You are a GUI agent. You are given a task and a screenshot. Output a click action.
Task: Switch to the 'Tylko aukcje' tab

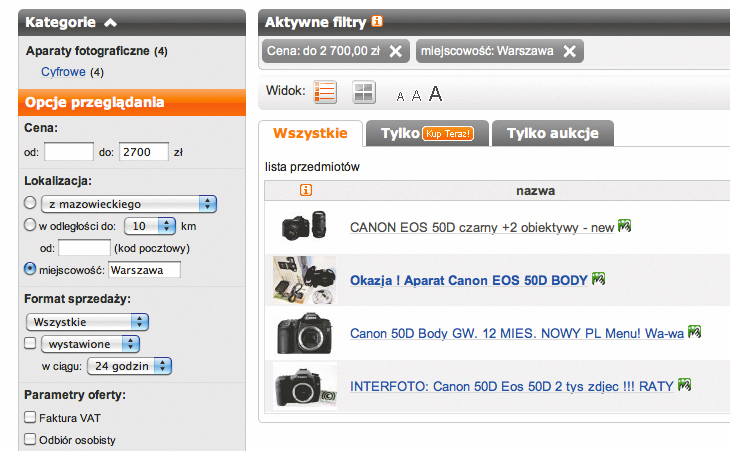tap(552, 134)
